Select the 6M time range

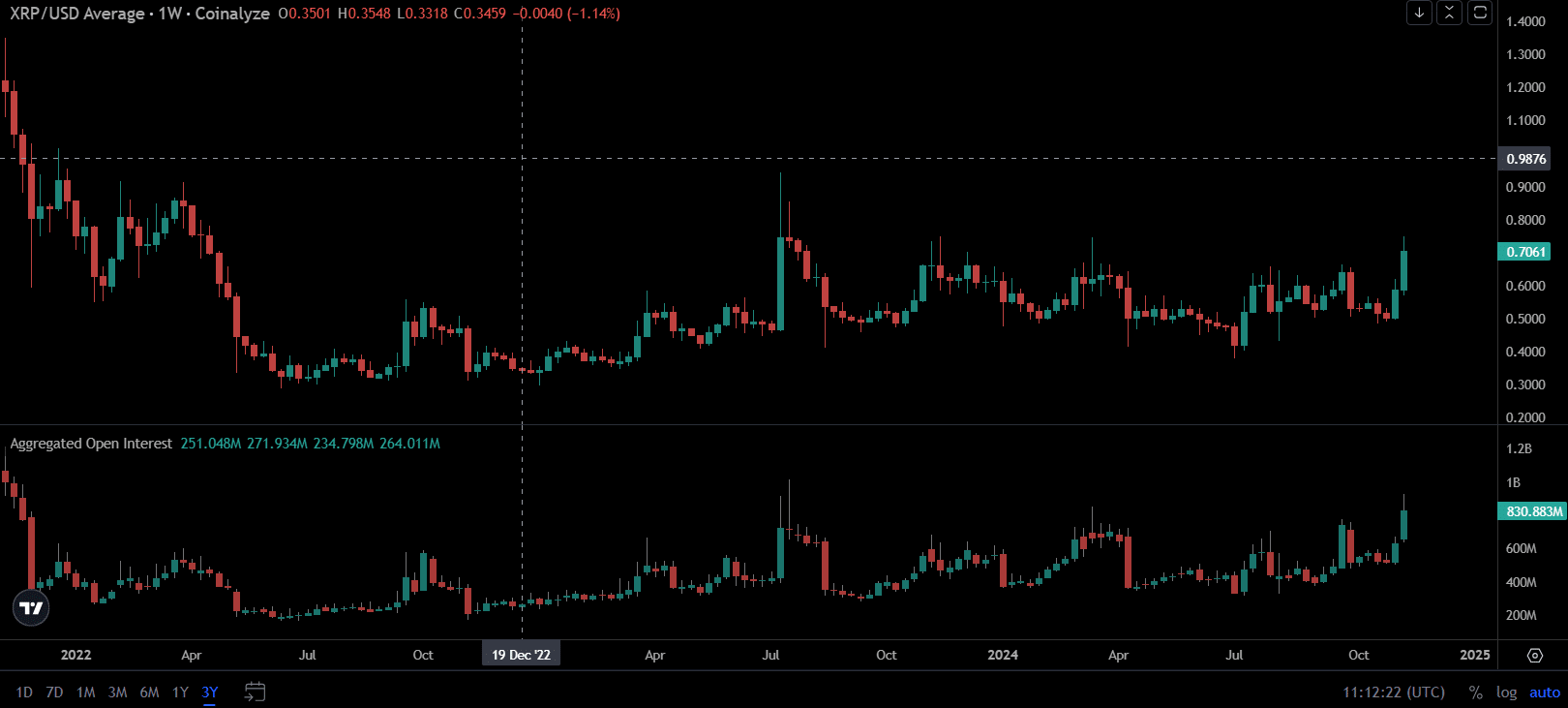point(149,692)
